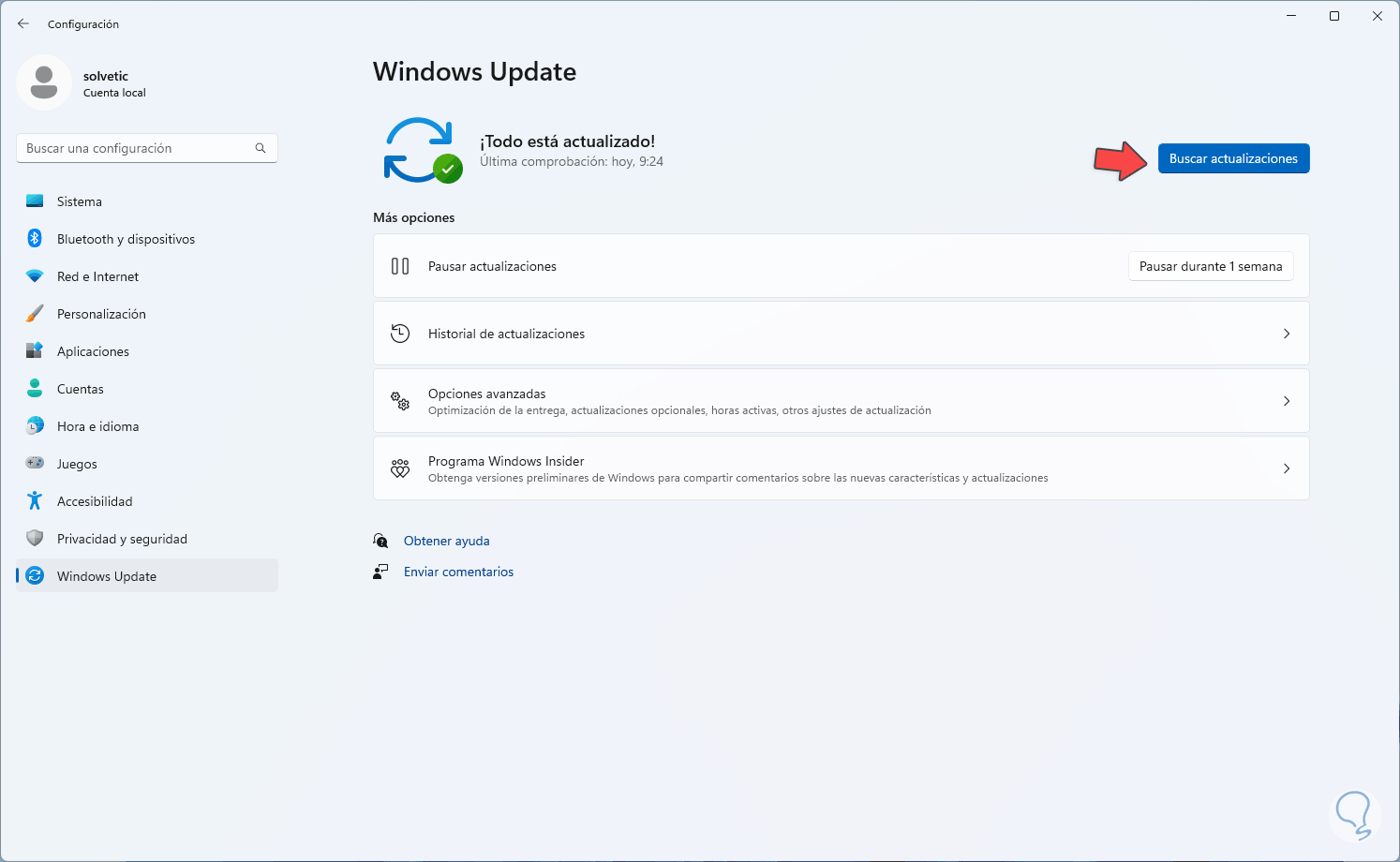Click the search magnifier icon
Screen dimensions: 1400x862
click(x=261, y=148)
